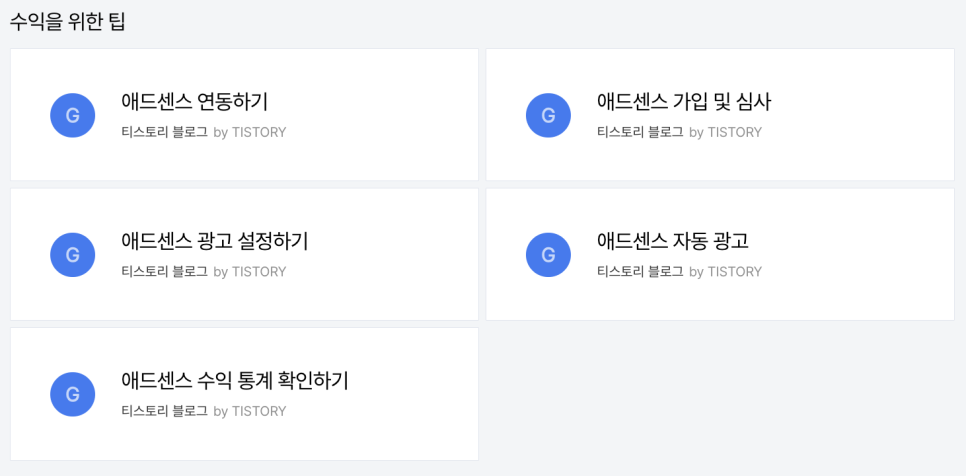
Task: Open the 애드센스 가입 및 심사 title link
Action: tap(684, 102)
